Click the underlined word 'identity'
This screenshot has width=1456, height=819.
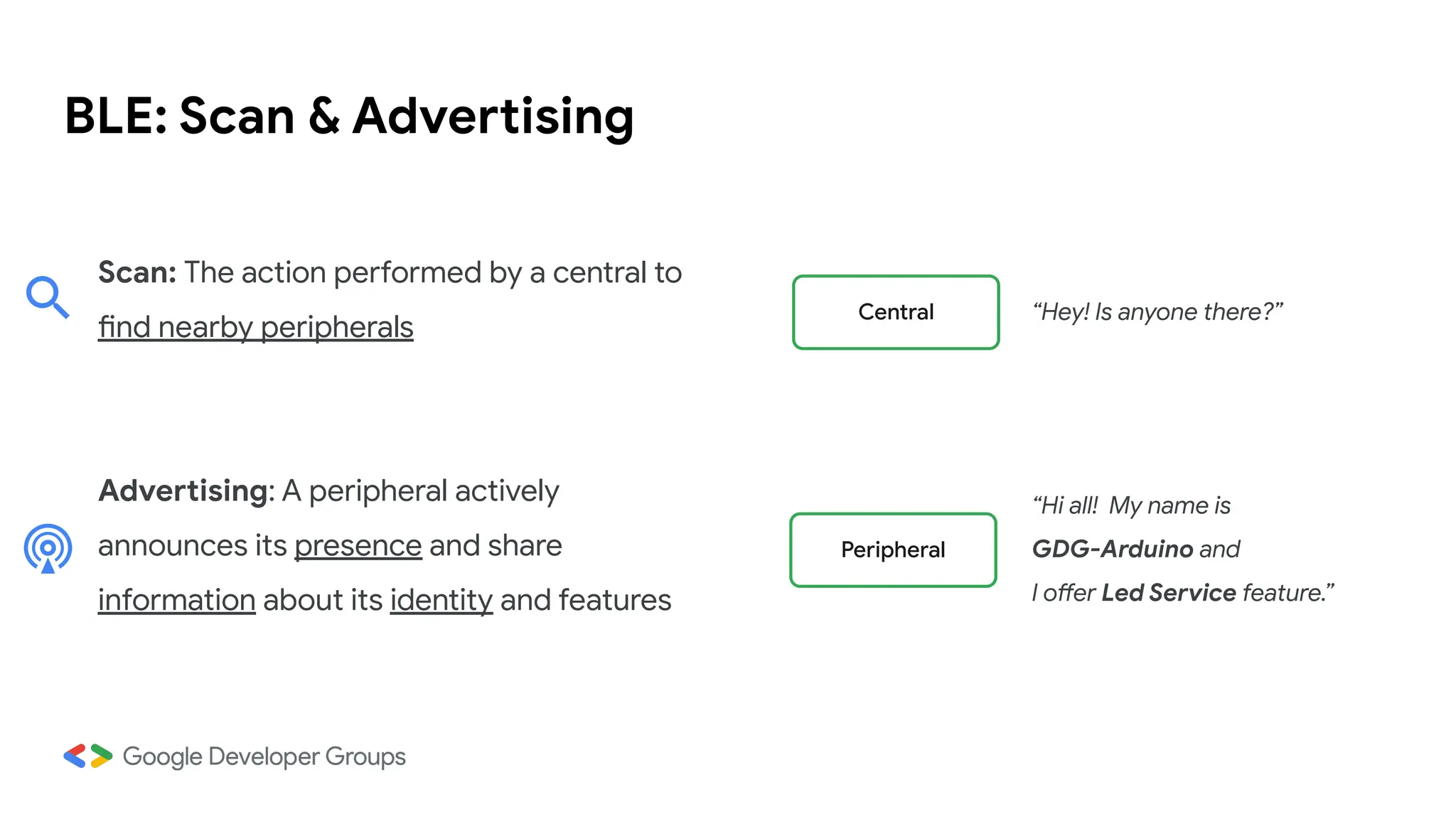(x=441, y=600)
